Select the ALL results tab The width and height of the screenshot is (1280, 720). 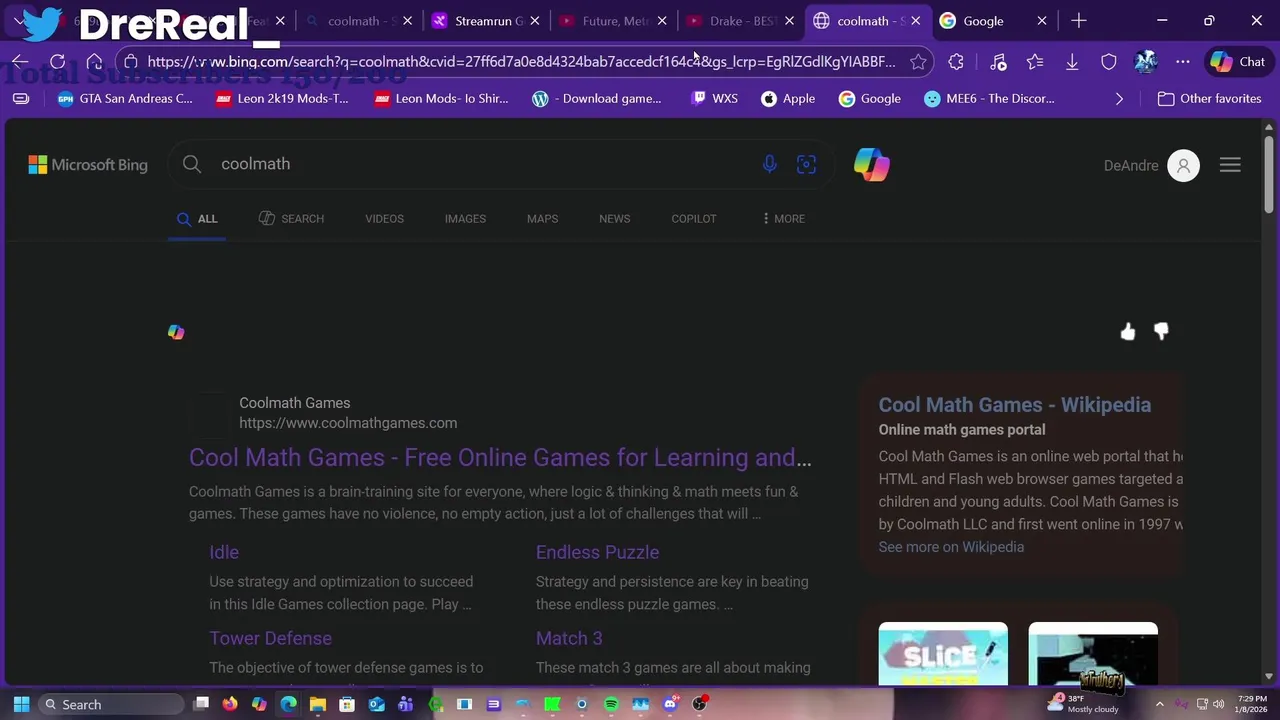tap(197, 218)
